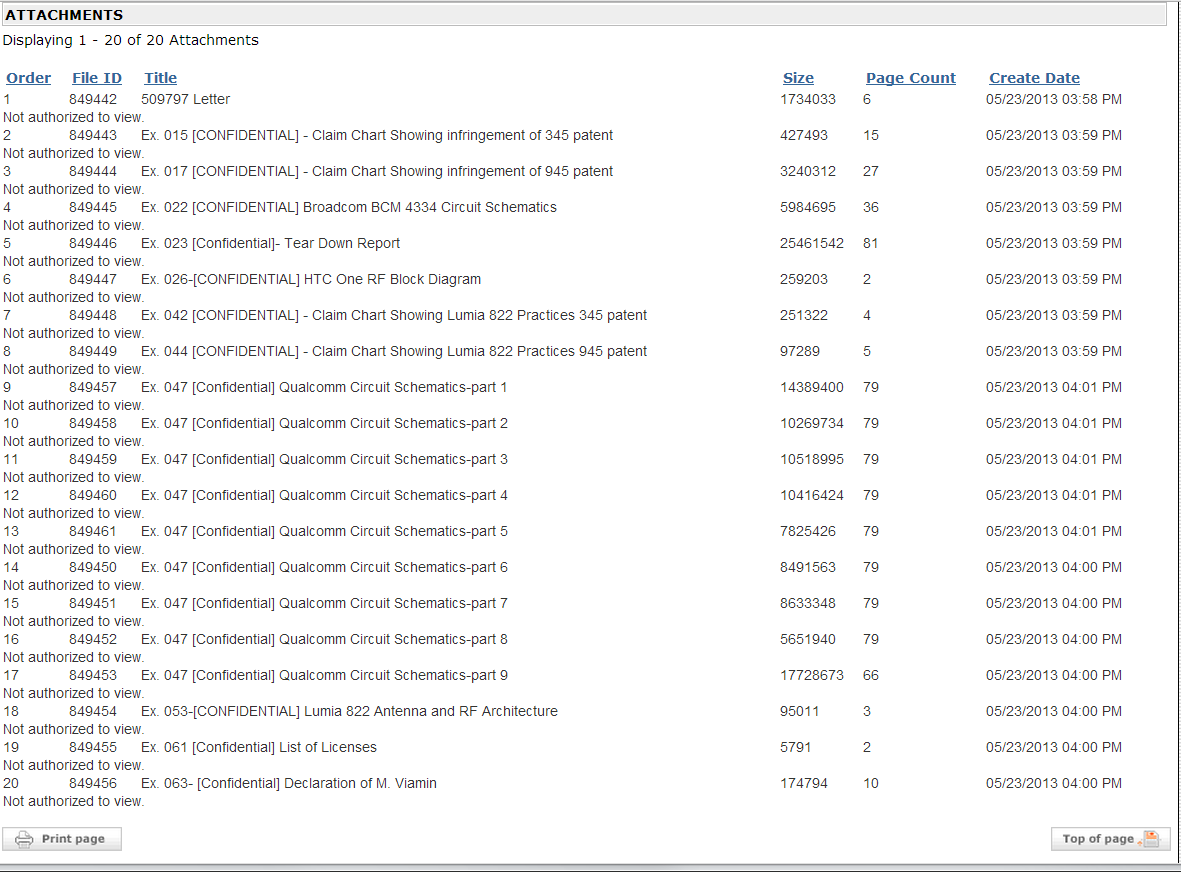Sort attachments by Create Date column

[x=1034, y=78]
